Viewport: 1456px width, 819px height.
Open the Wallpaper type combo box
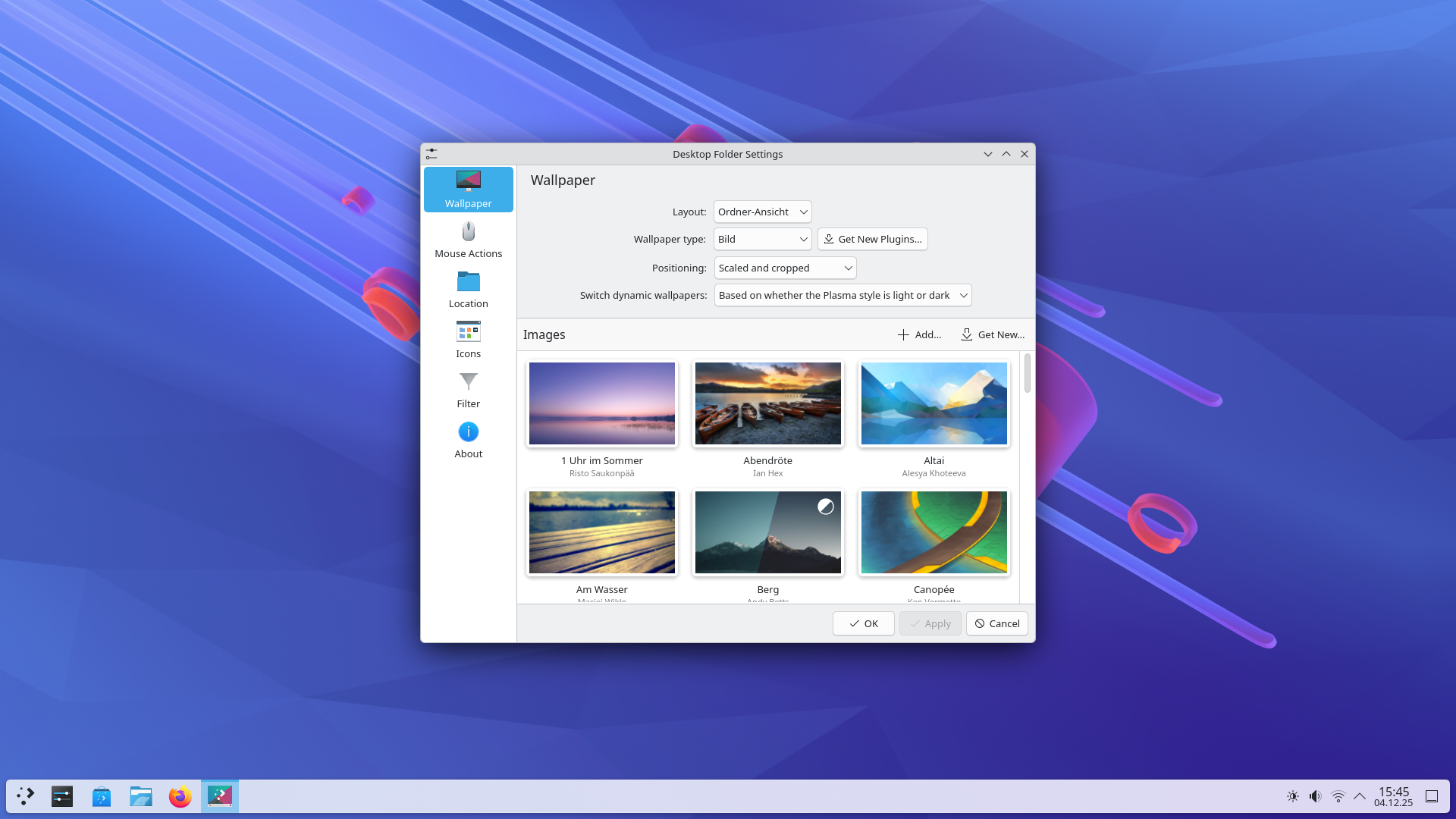click(762, 239)
